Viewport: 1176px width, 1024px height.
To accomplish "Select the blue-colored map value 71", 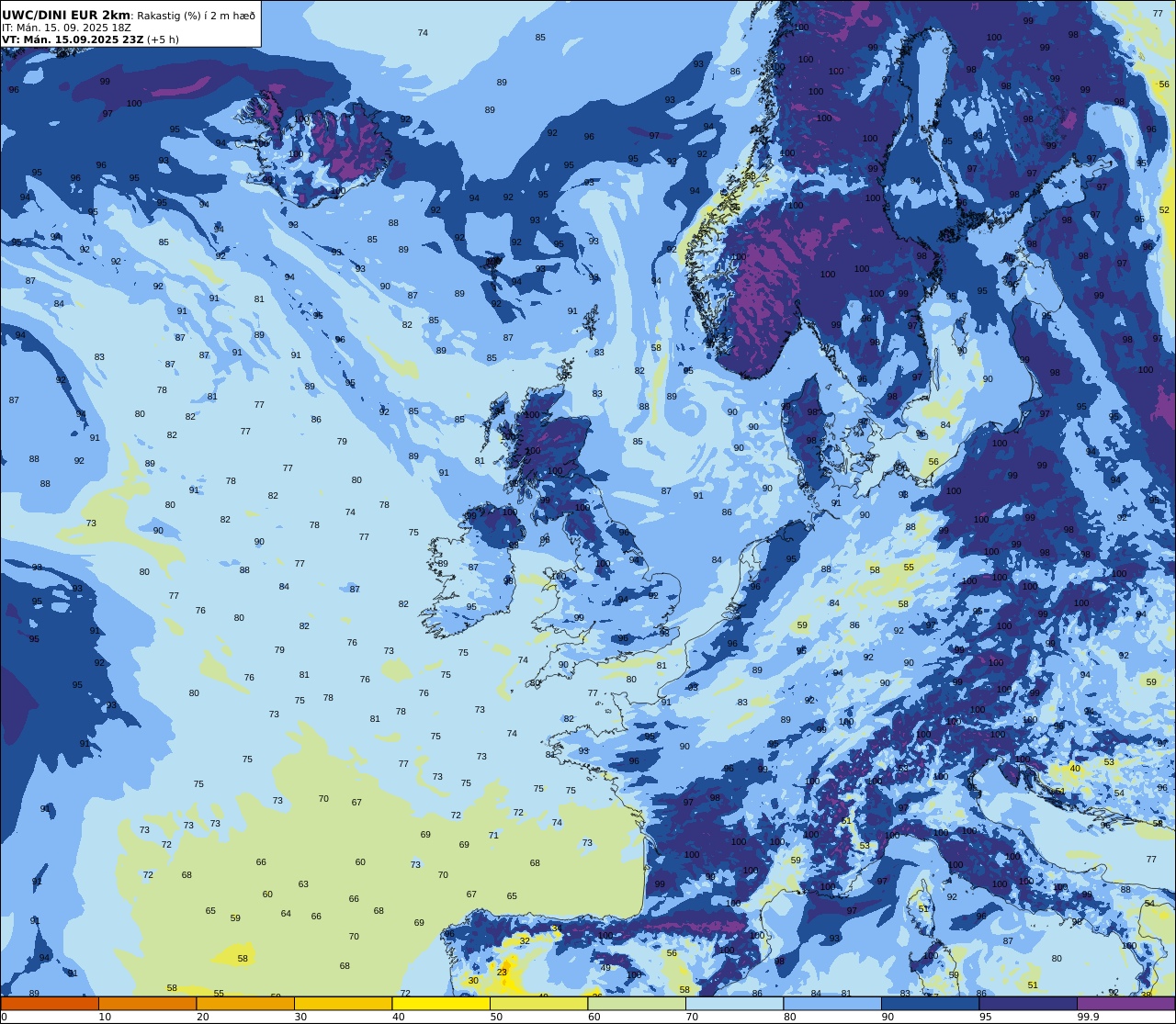I will click(493, 835).
